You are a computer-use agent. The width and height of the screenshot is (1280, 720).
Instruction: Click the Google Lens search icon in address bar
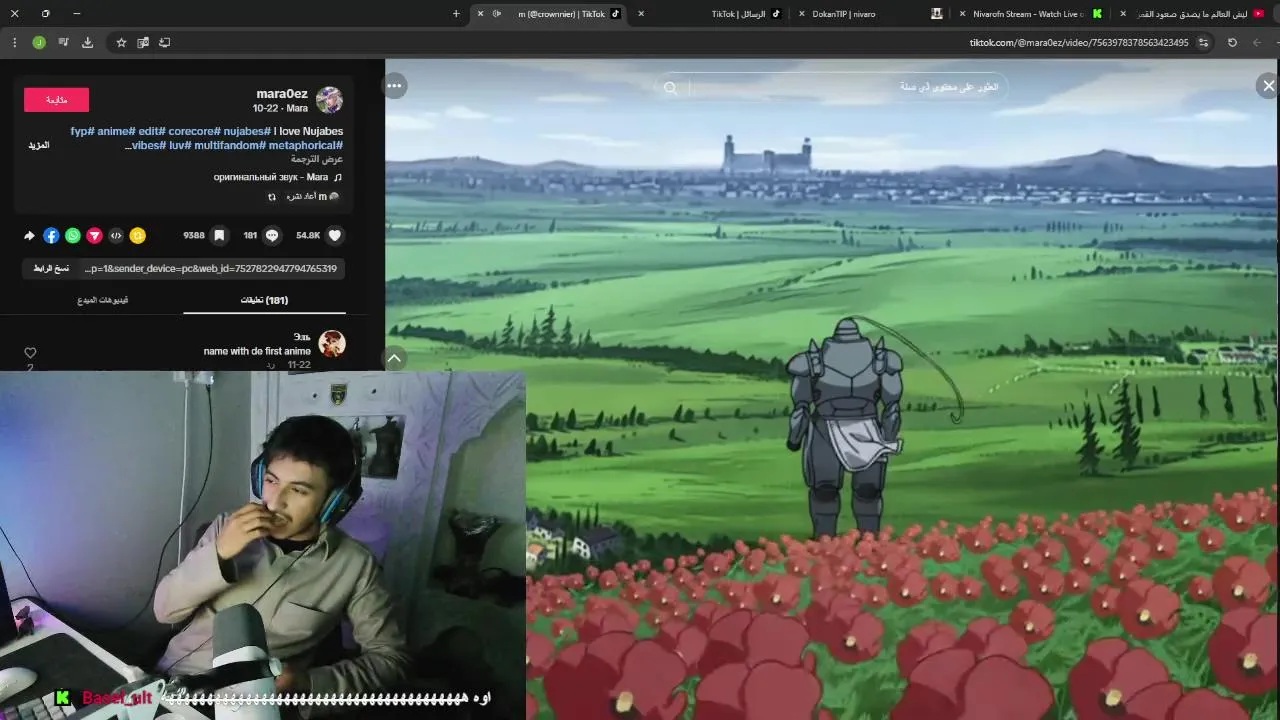point(143,42)
